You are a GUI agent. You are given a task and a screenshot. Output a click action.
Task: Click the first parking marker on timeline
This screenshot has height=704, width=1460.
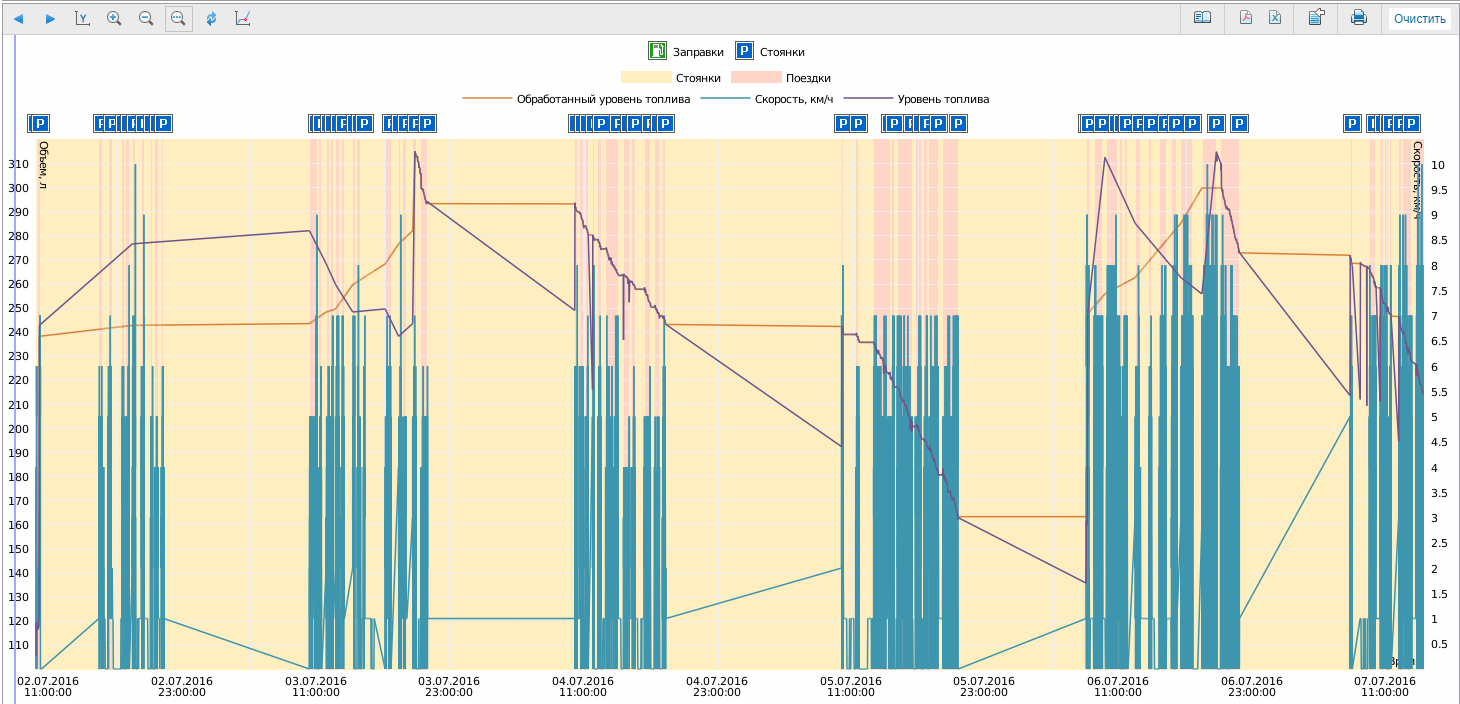point(39,124)
